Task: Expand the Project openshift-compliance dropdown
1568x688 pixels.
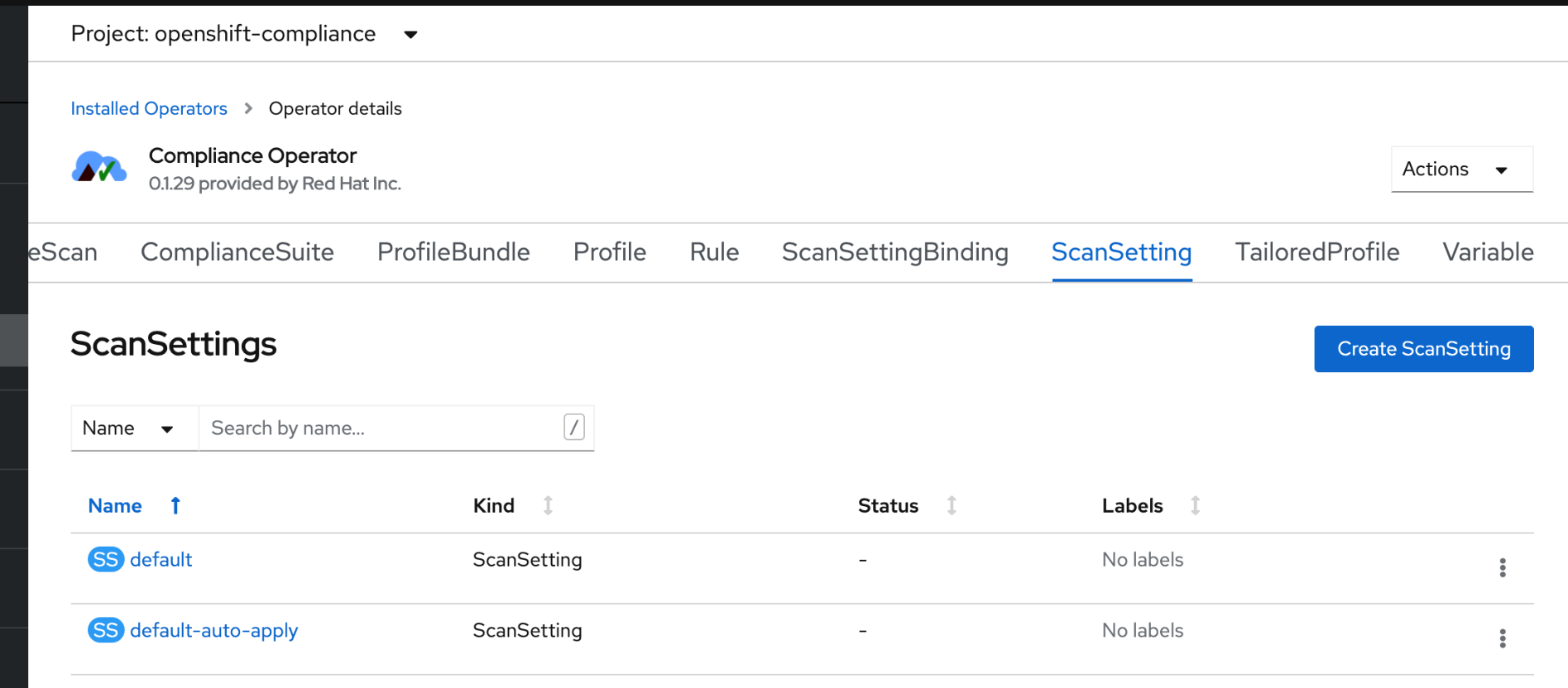Action: (410, 34)
